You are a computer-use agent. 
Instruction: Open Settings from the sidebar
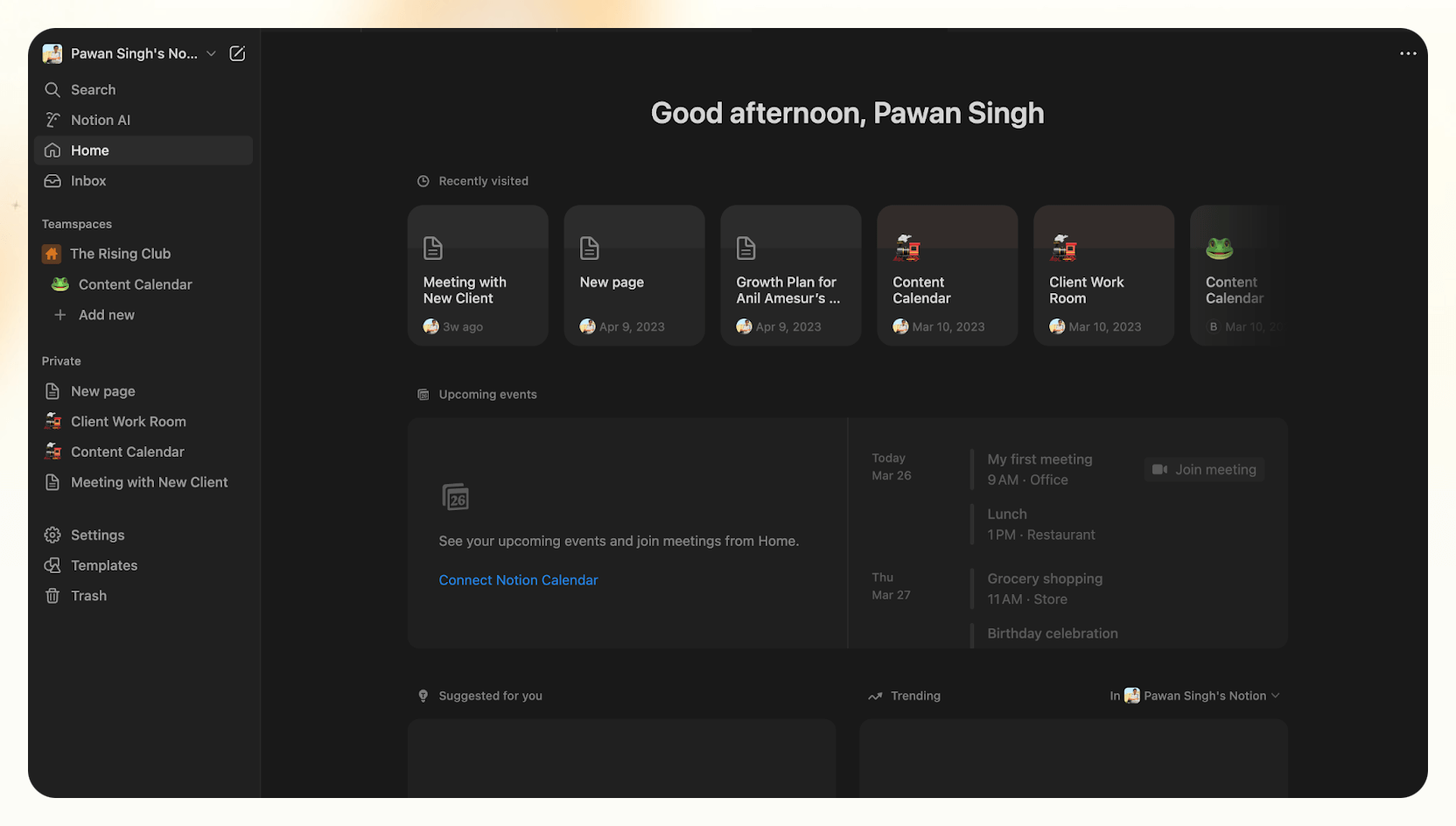coord(143,535)
